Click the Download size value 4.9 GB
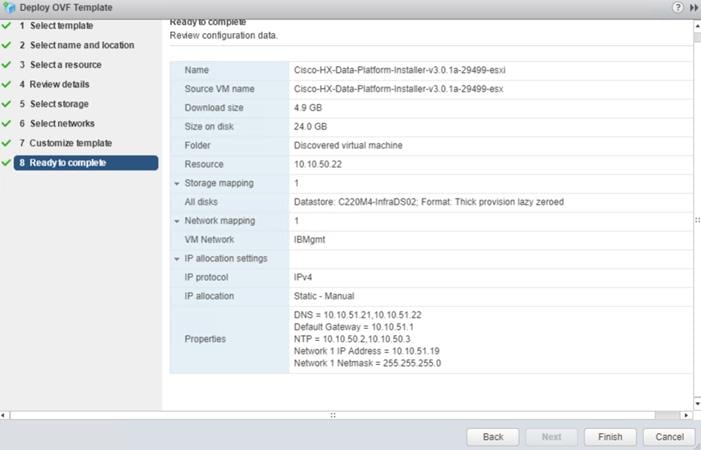The image size is (701, 450). [x=308, y=108]
